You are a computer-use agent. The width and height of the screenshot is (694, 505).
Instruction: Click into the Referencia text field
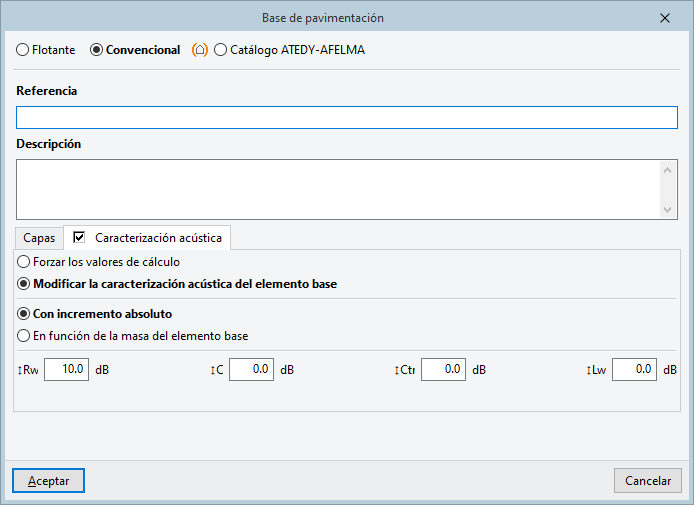coord(346,118)
